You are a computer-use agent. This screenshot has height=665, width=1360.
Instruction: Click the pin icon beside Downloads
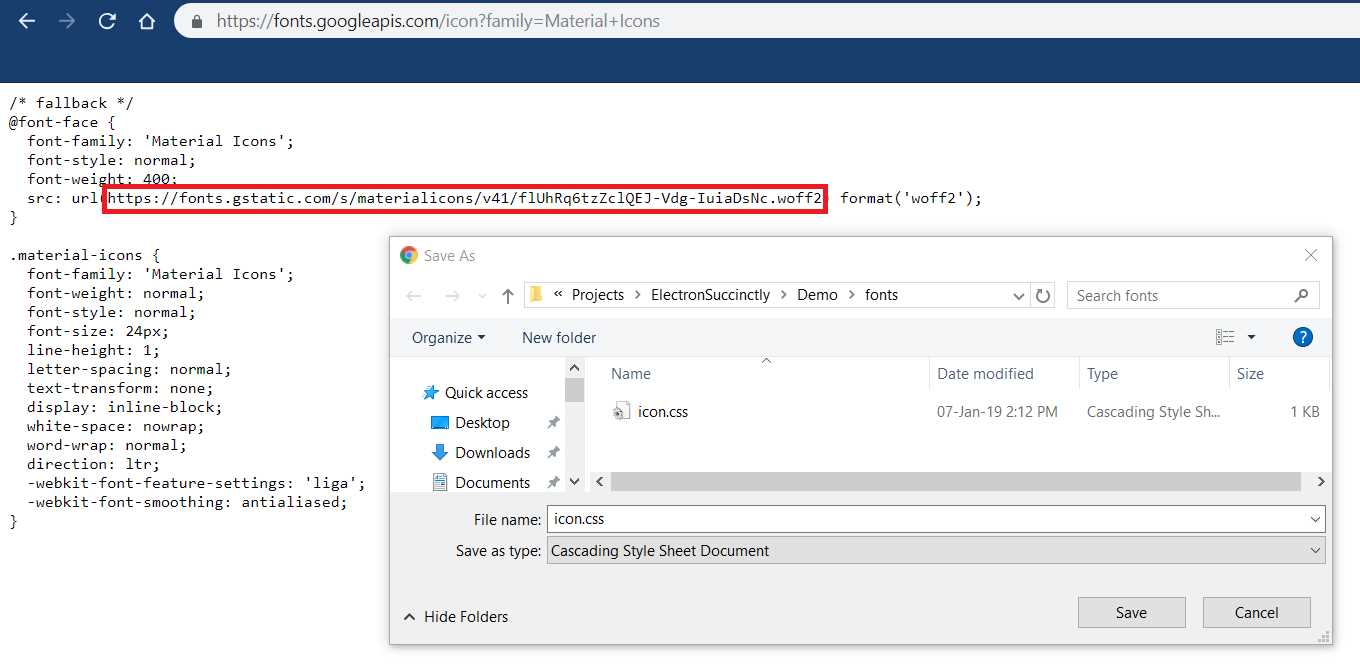pos(553,453)
